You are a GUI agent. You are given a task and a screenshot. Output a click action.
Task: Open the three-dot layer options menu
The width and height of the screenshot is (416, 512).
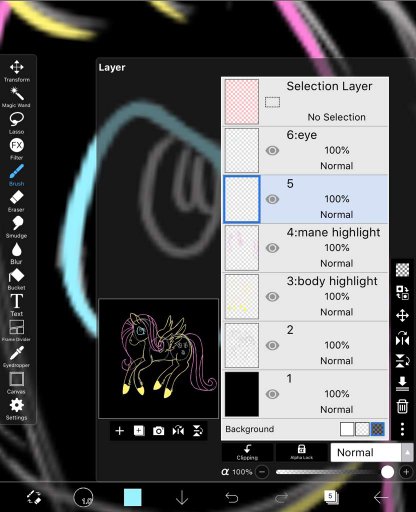[x=402, y=429]
